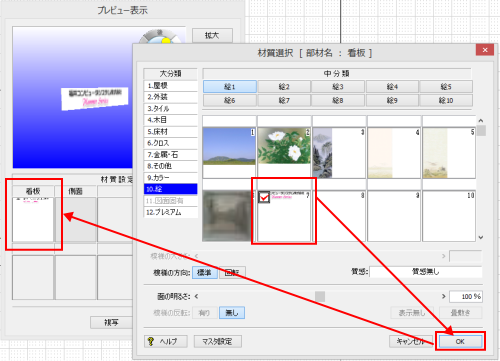500x361 pixels.
Task: Click the brightness slider handle
Action: click(320, 296)
